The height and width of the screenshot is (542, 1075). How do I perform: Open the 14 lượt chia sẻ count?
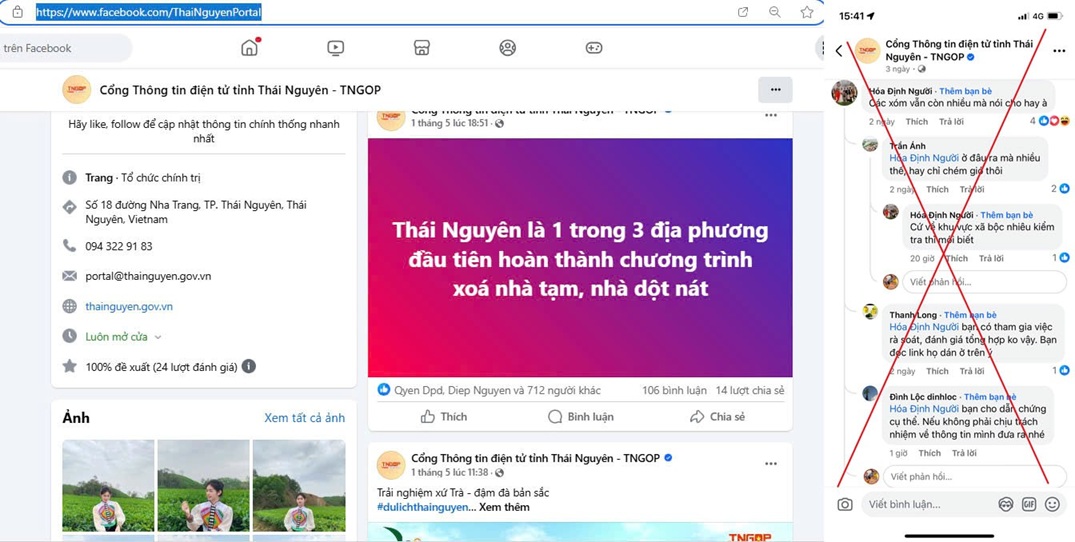(750, 391)
